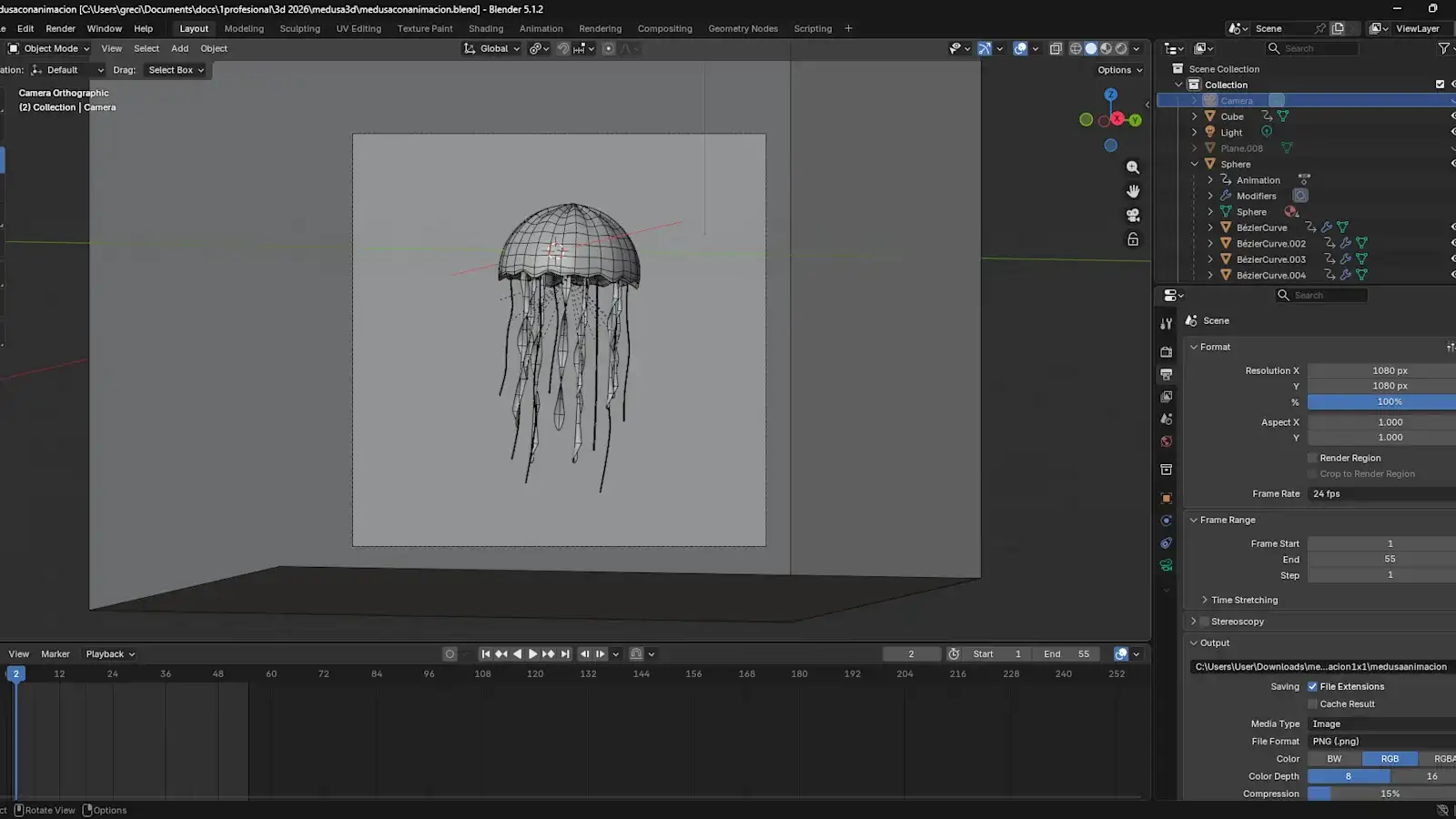This screenshot has height=819, width=1456.
Task: Open the Tool properties tab
Action: coord(1166,324)
